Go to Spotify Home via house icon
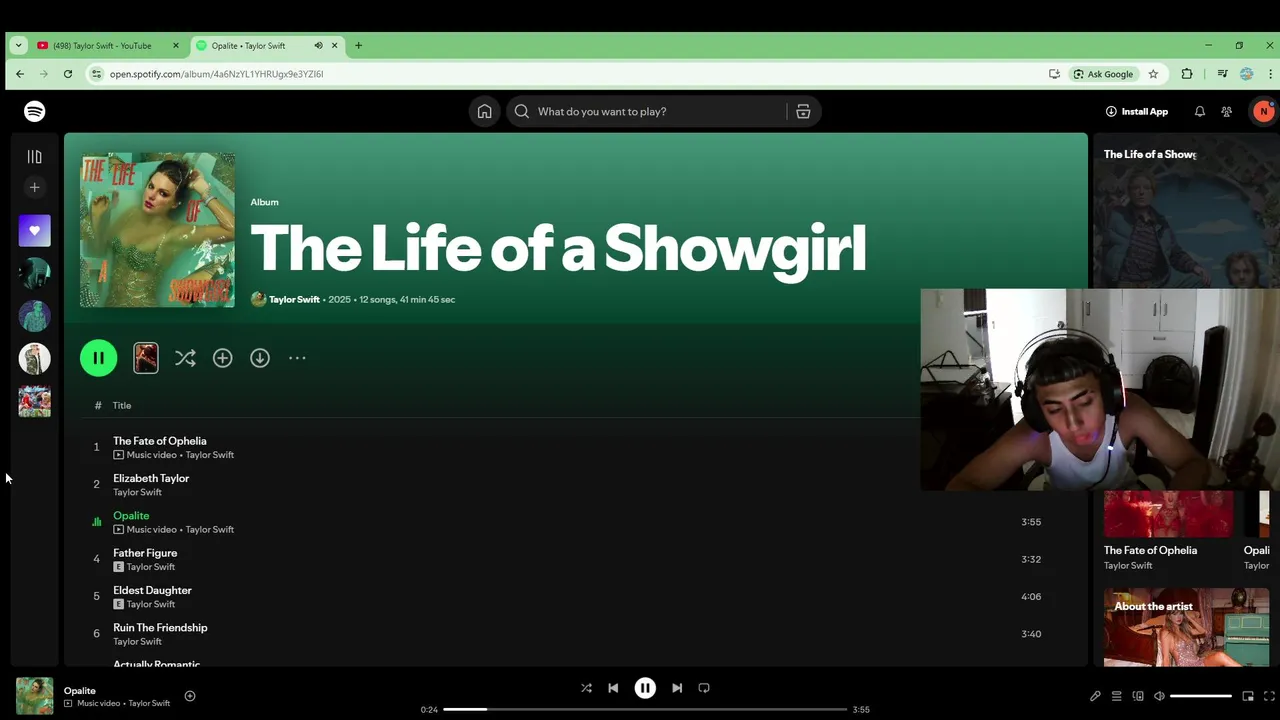The image size is (1280, 720). click(484, 111)
